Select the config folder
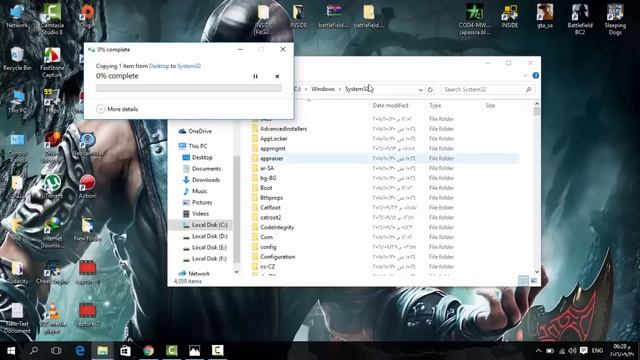Image resolution: width=640 pixels, height=360 pixels. pyautogui.click(x=268, y=247)
